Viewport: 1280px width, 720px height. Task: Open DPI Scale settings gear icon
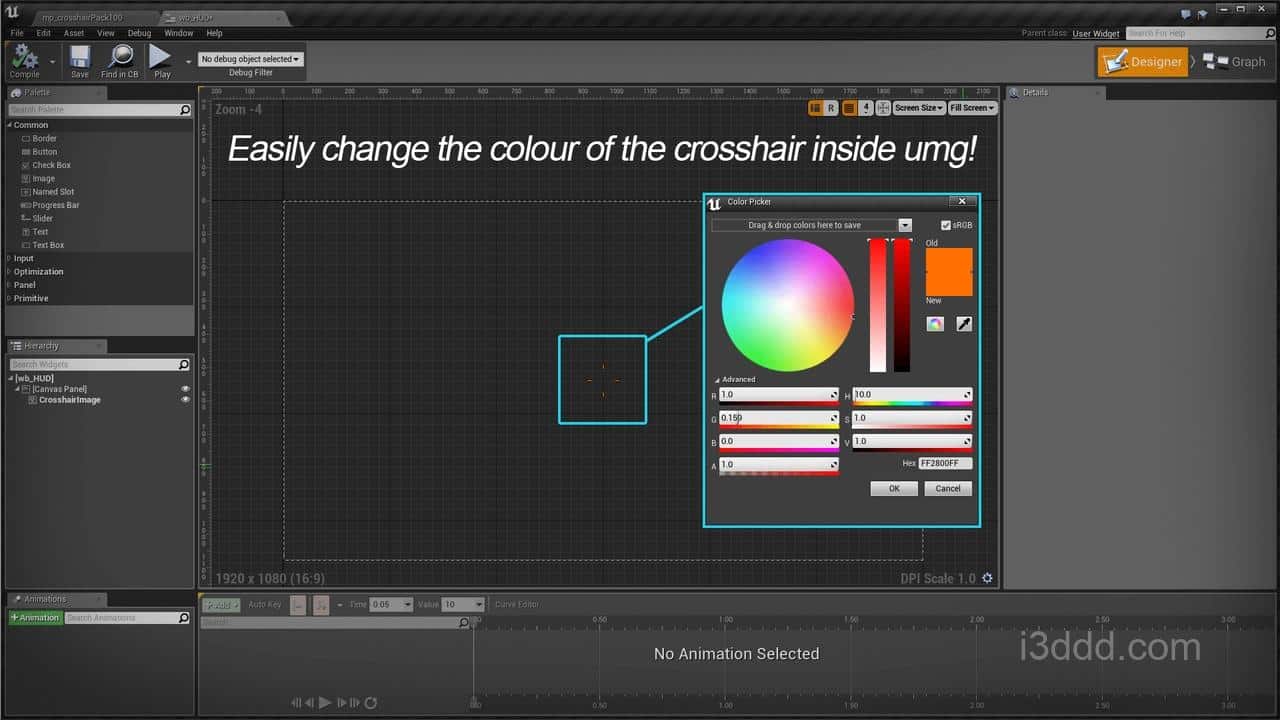(x=988, y=578)
